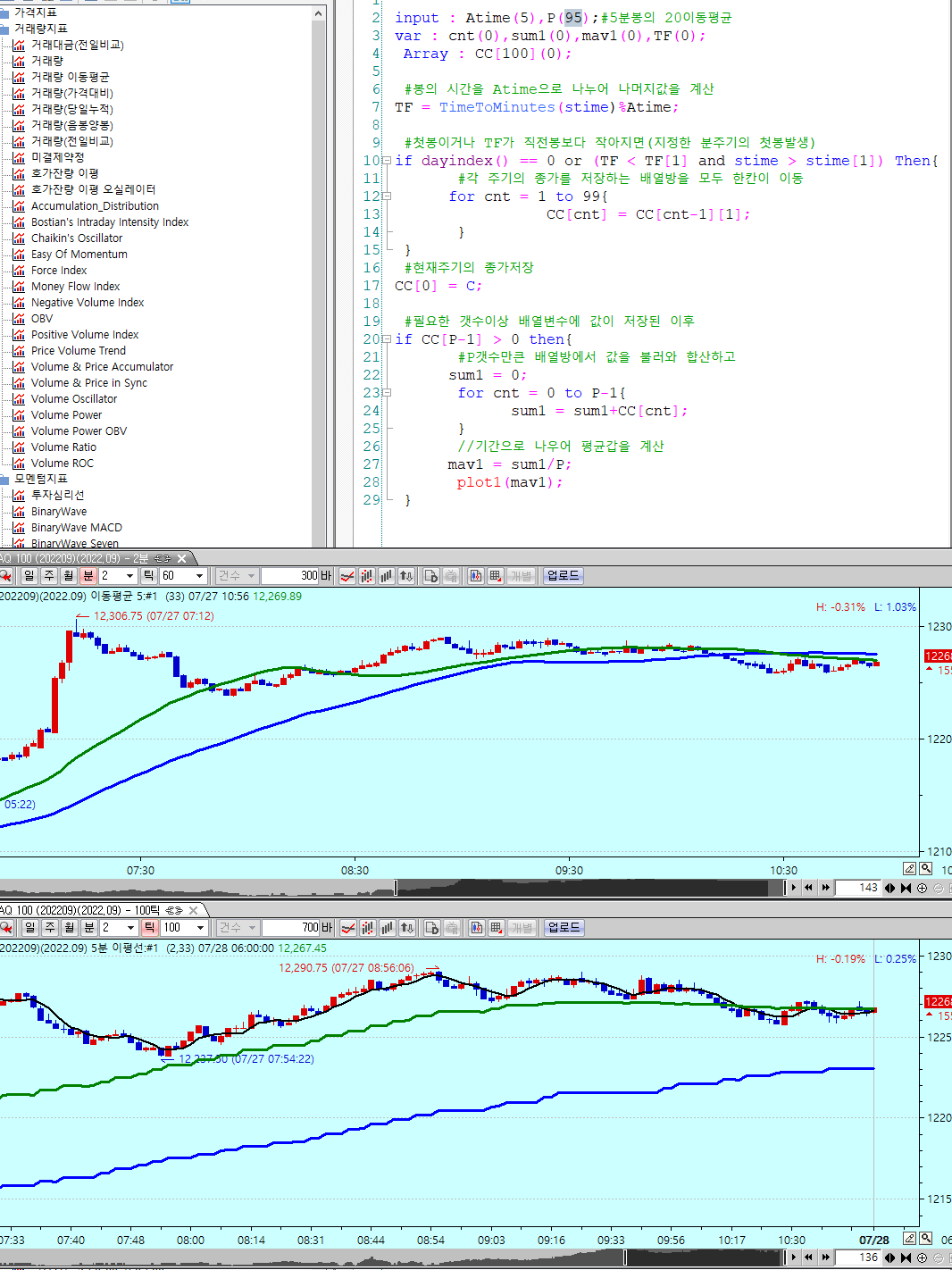This screenshot has height=1270, width=952.
Task: Click the 업로드 button in upper chart toolbar
Action: pyautogui.click(x=563, y=576)
